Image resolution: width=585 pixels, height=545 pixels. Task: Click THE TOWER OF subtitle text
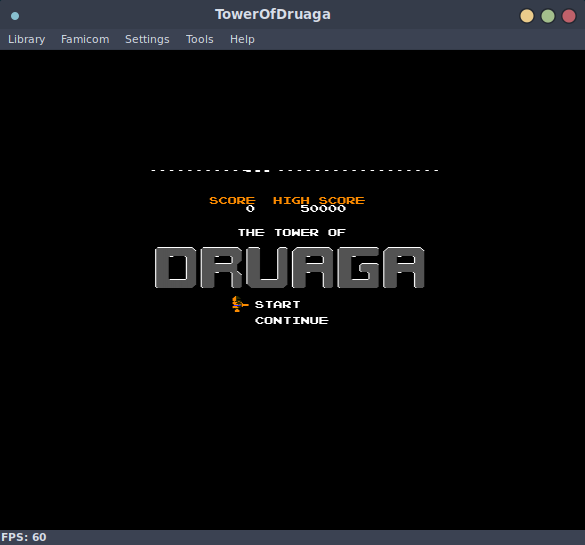(292, 232)
